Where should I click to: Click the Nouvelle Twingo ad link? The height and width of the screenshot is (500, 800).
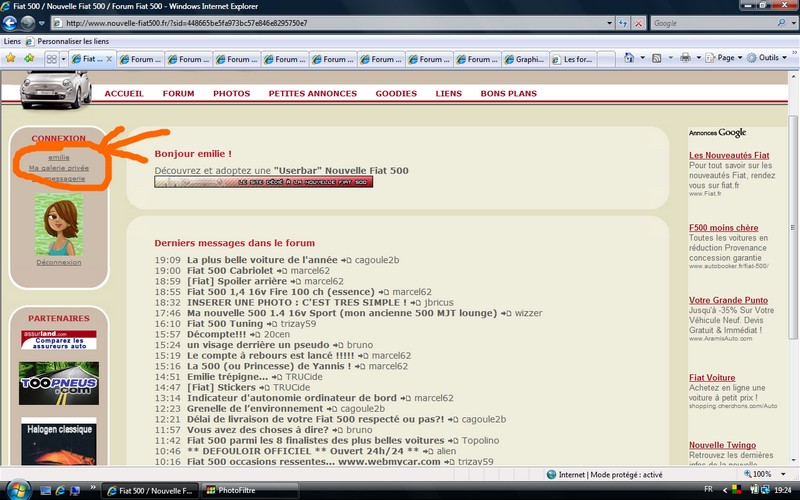722,445
